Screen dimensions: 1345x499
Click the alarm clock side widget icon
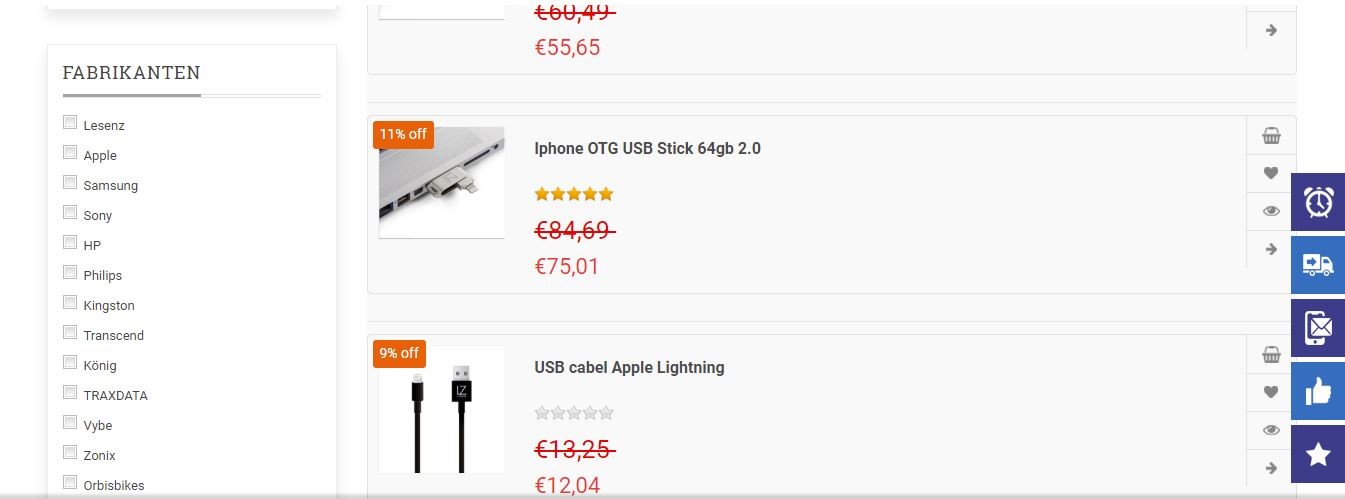pyautogui.click(x=1318, y=202)
